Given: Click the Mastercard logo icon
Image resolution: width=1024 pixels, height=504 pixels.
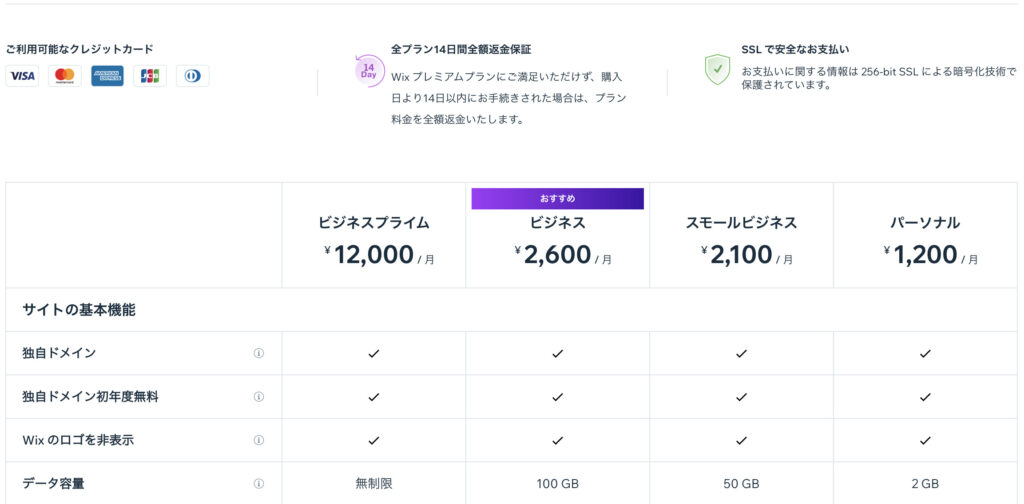Looking at the screenshot, I should click(x=65, y=76).
